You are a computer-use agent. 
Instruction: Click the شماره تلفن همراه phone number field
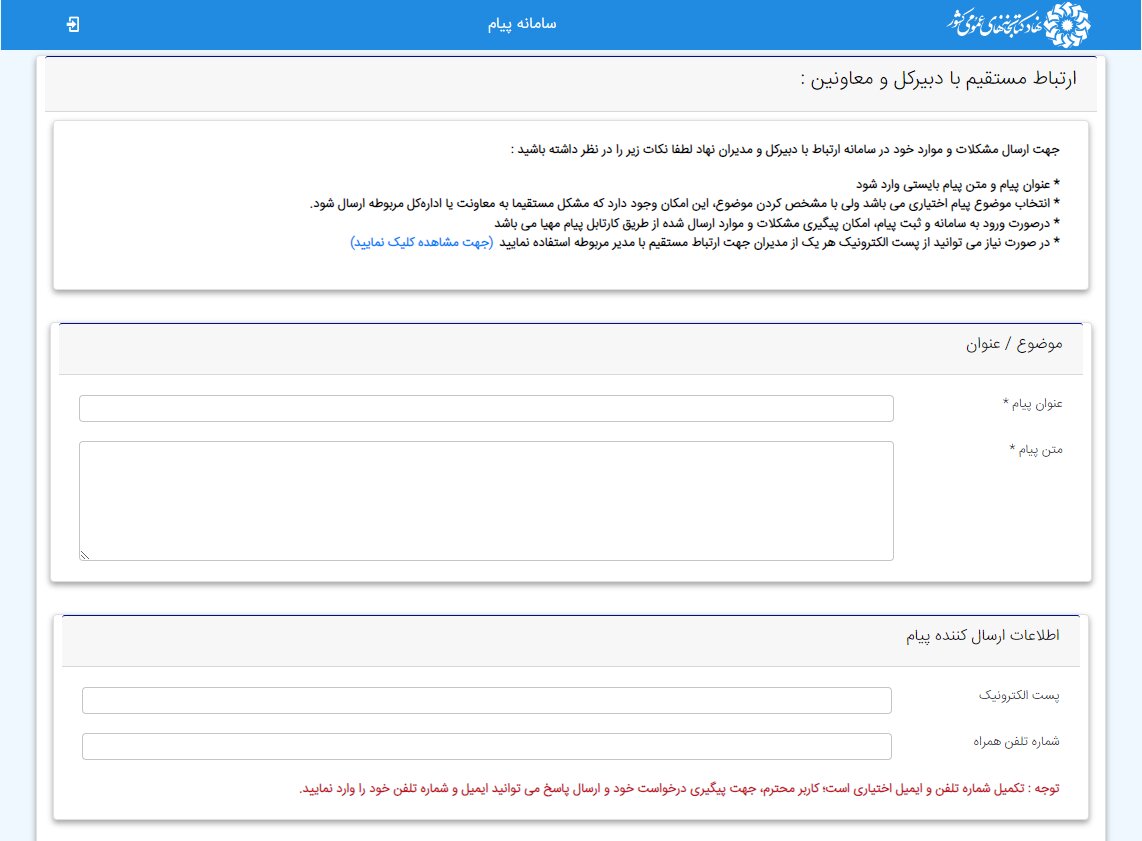tap(486, 746)
